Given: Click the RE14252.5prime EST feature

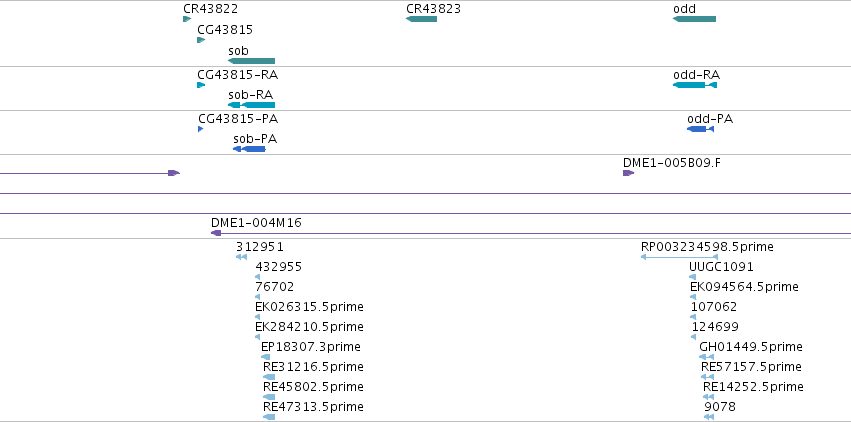Looking at the screenshot, I should point(708,397).
